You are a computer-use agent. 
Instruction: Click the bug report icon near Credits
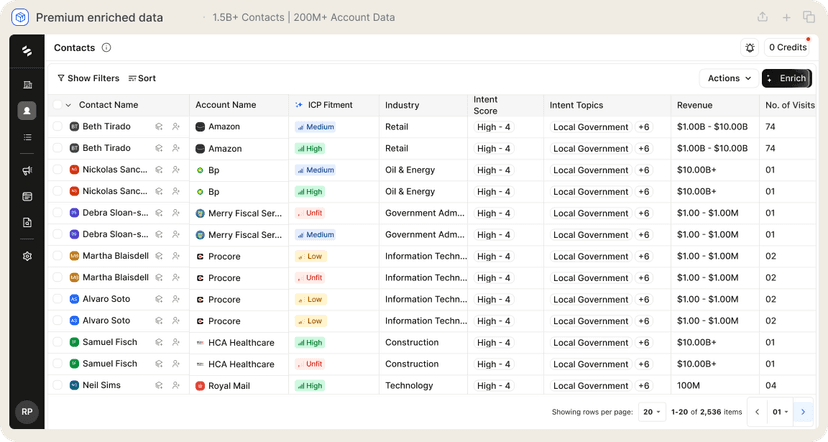[x=750, y=48]
